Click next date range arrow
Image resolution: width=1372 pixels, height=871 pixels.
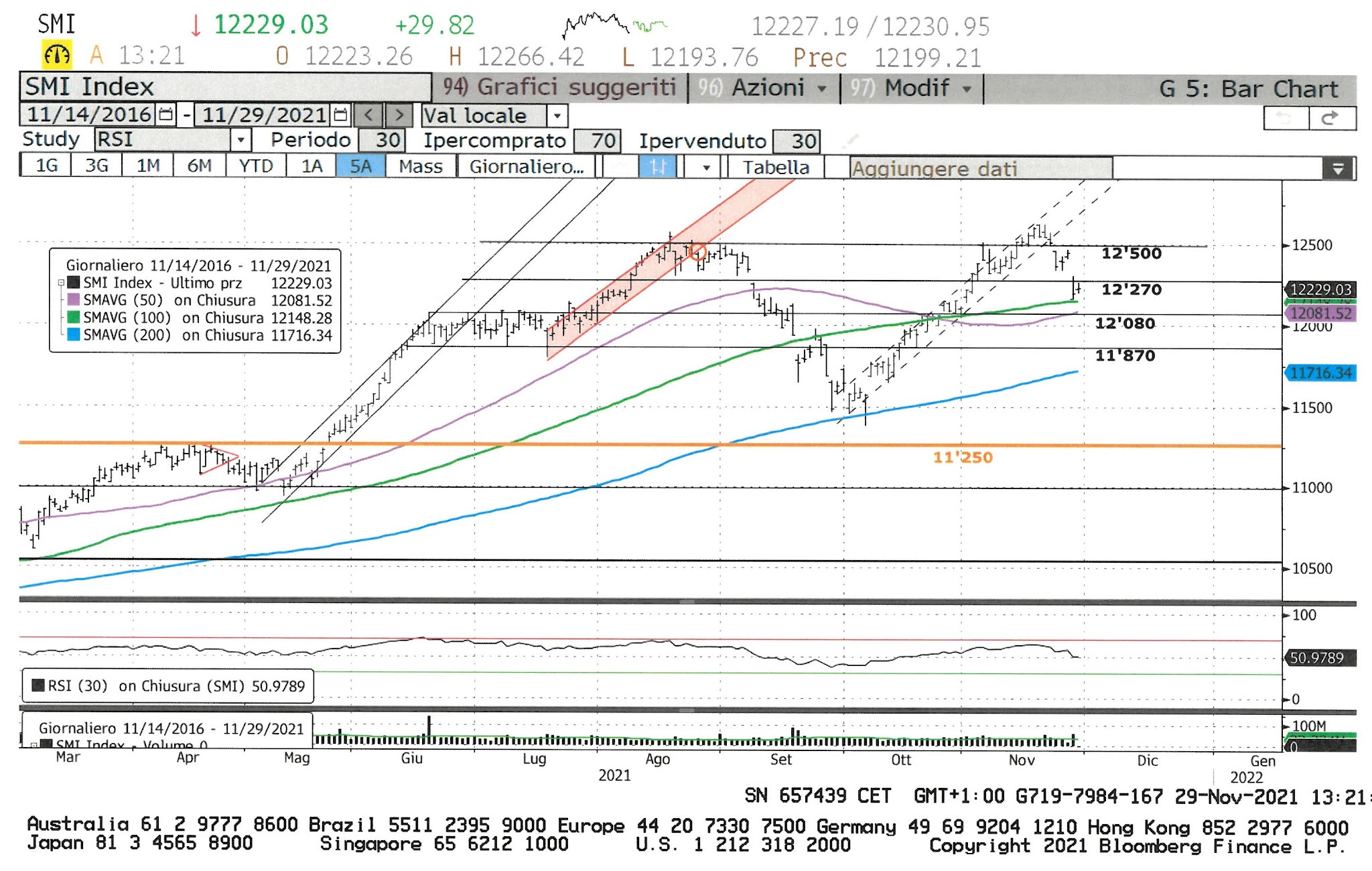coord(399,115)
